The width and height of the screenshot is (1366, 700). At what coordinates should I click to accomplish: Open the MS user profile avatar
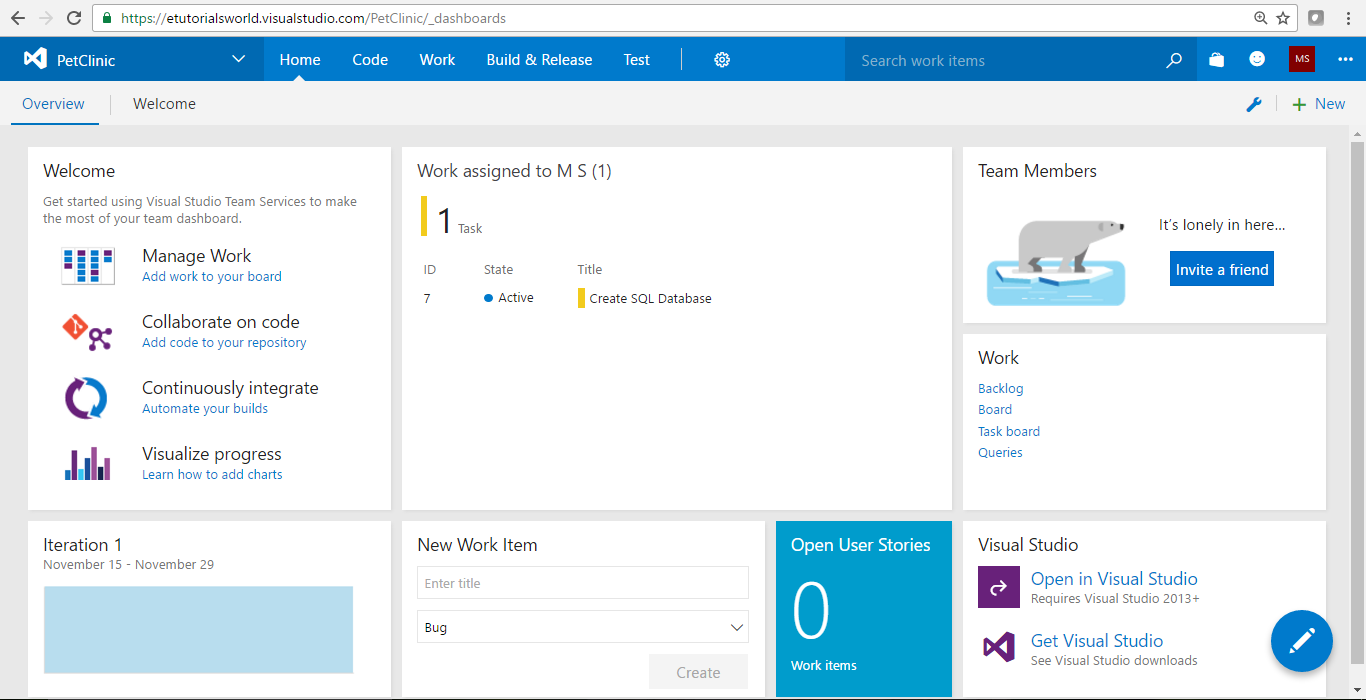point(1302,59)
